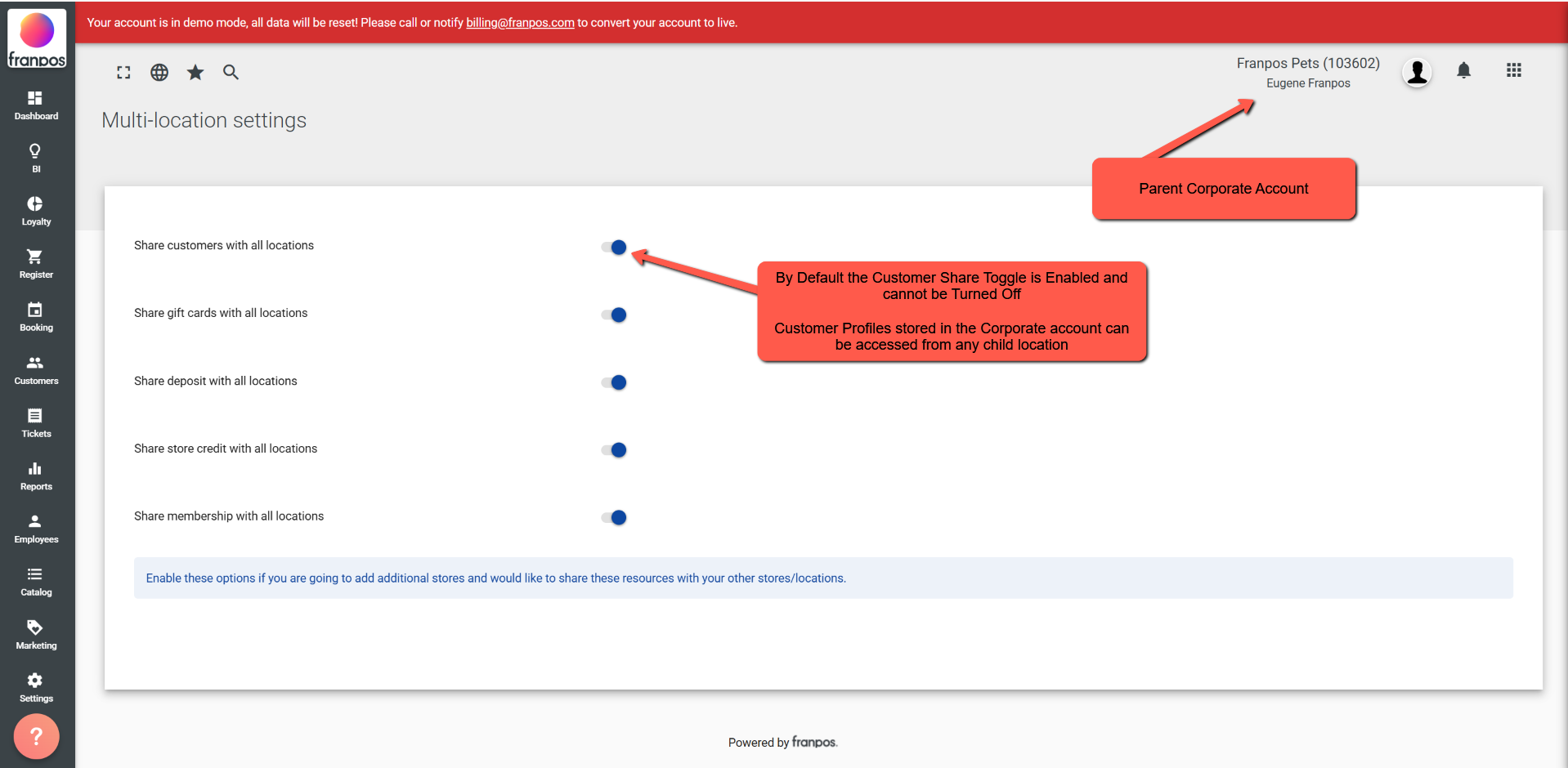Open the user profile avatar

pos(1417,72)
